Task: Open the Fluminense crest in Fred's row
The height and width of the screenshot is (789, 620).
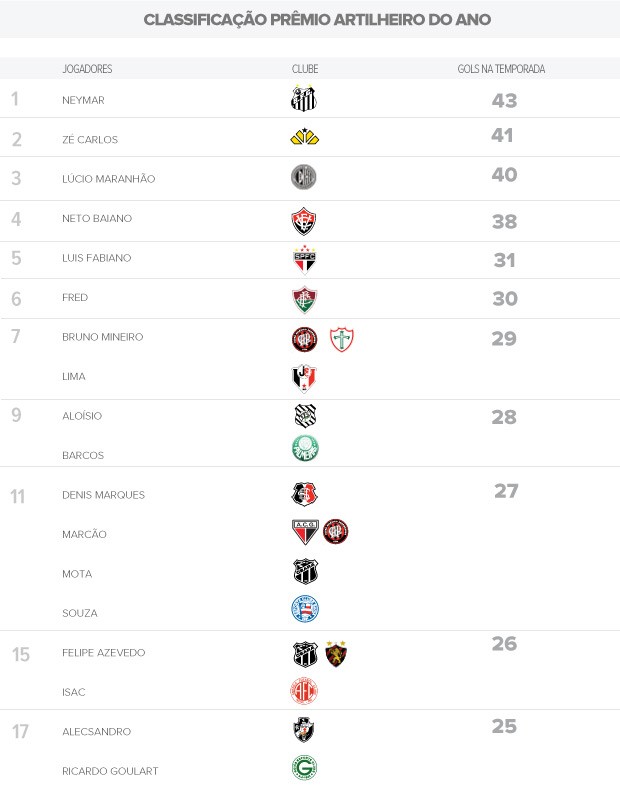Action: (x=304, y=299)
